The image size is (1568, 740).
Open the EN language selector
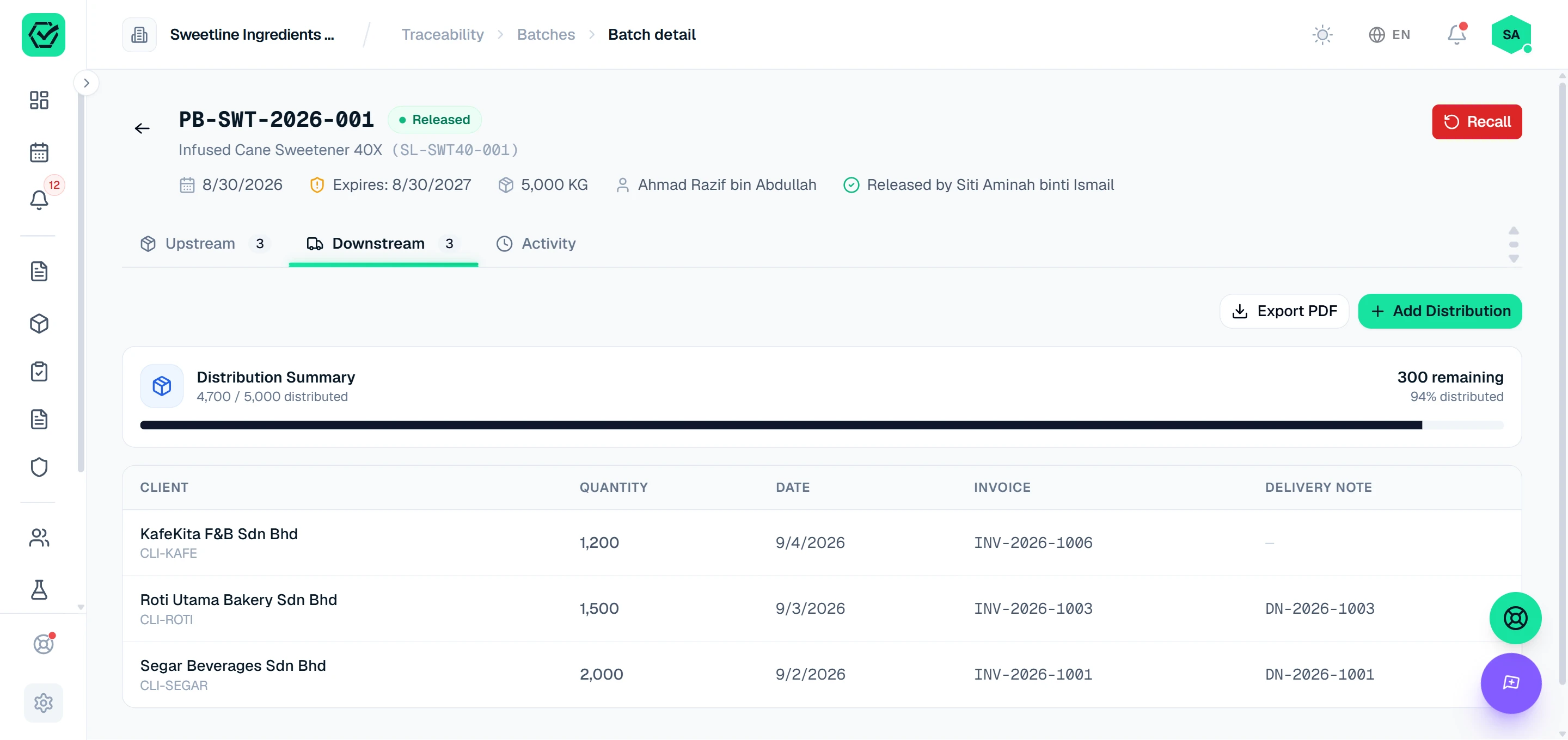1389,35
